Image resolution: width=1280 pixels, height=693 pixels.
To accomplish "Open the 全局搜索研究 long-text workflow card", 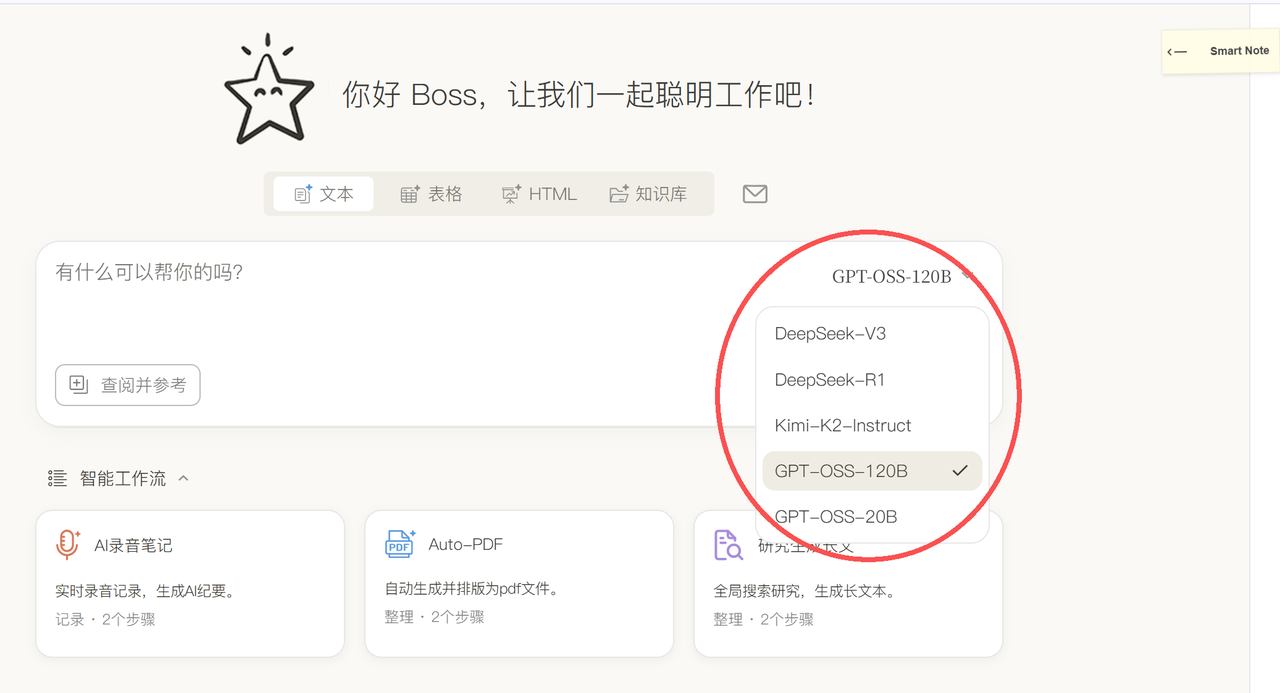I will click(848, 584).
